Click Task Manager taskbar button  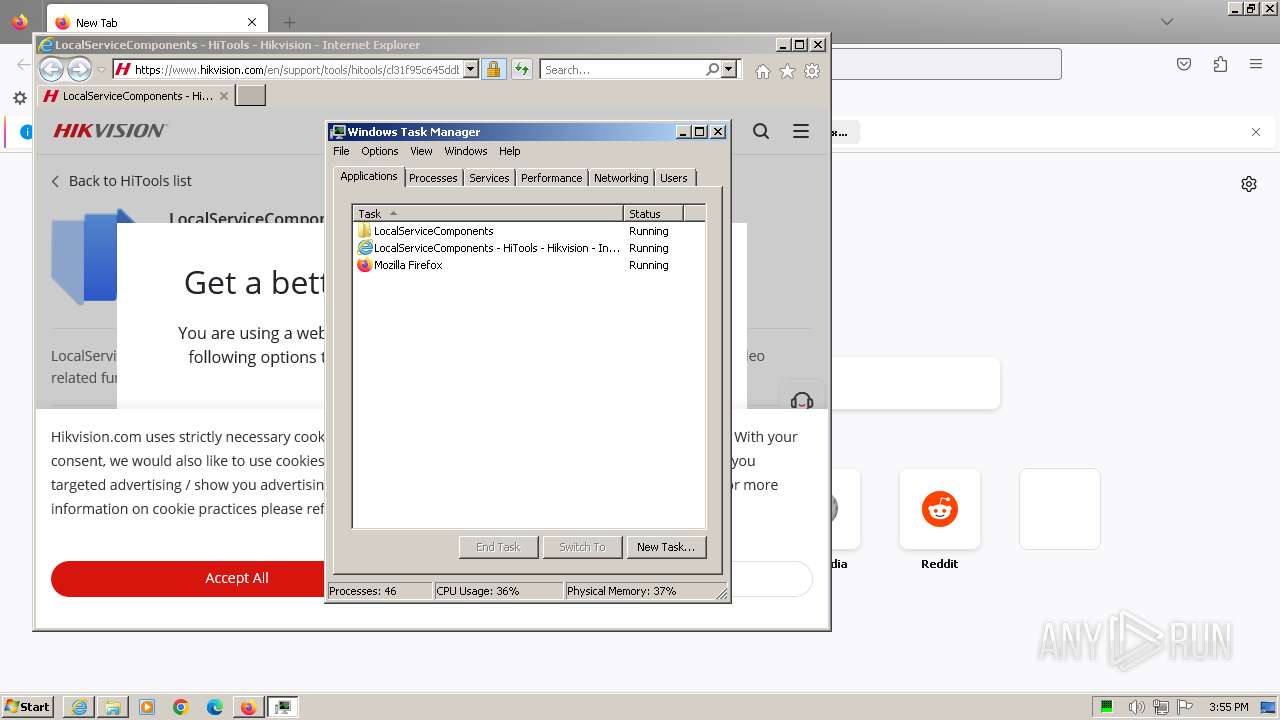pyautogui.click(x=283, y=707)
